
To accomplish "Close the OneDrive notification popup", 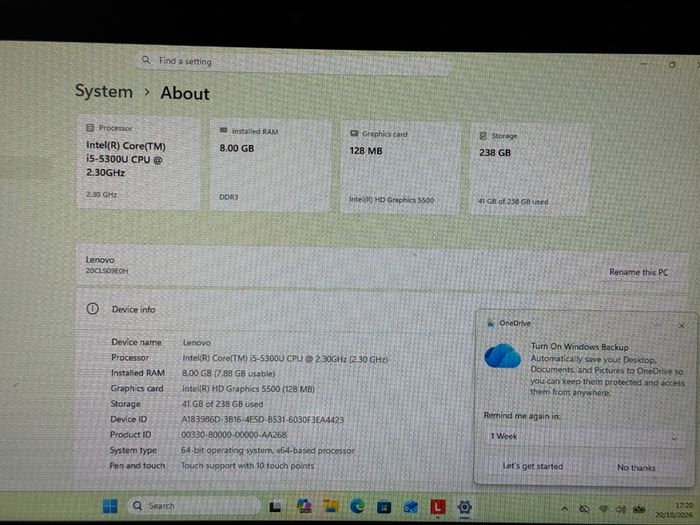I will (681, 325).
